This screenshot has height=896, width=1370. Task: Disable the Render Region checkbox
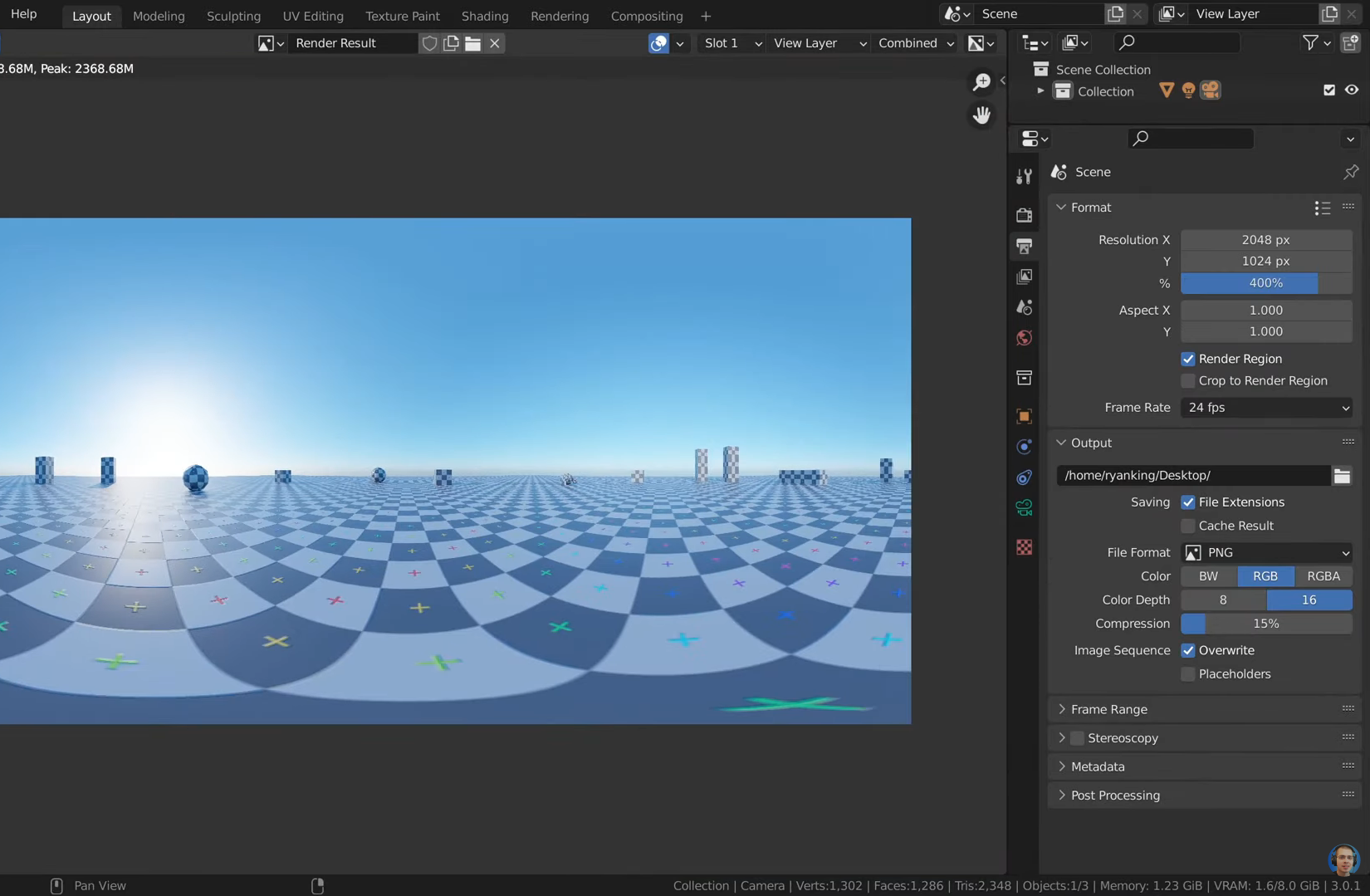point(1188,359)
